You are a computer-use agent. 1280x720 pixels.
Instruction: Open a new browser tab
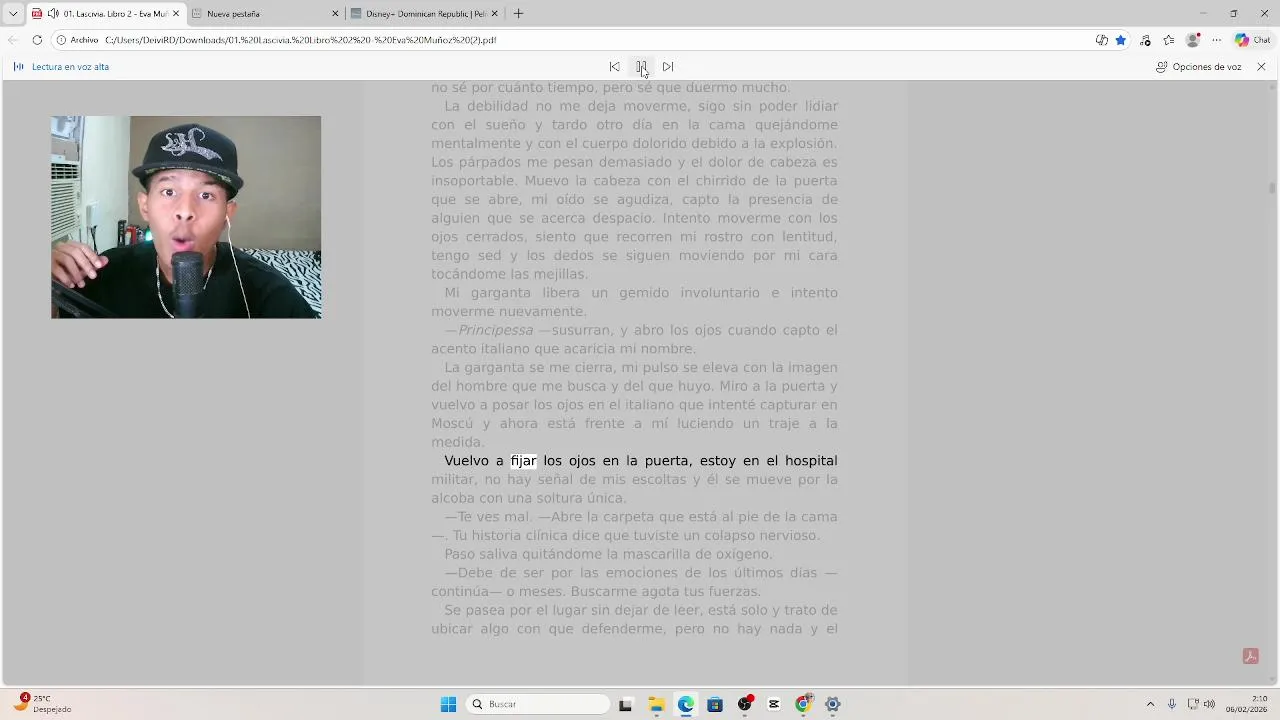click(x=518, y=14)
